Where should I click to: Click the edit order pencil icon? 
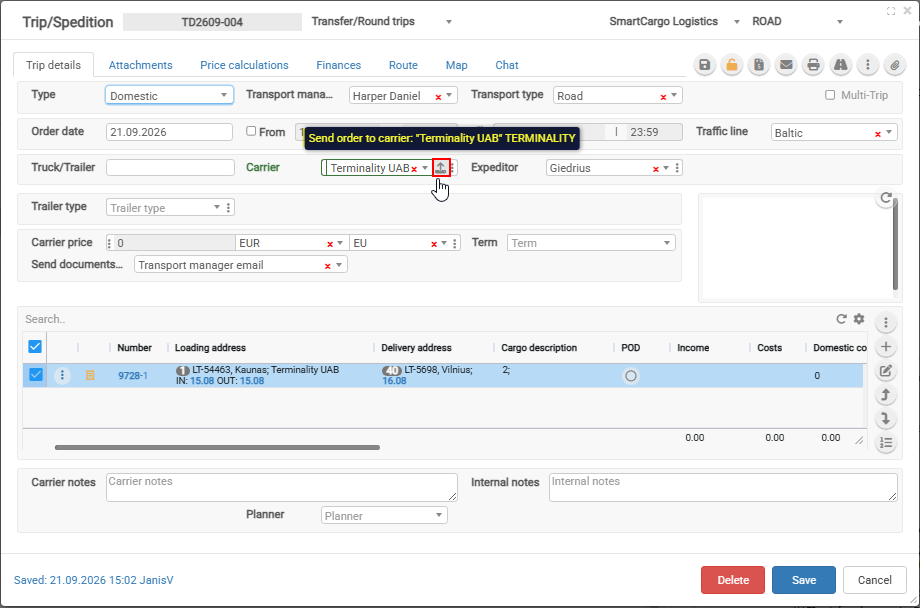(886, 371)
